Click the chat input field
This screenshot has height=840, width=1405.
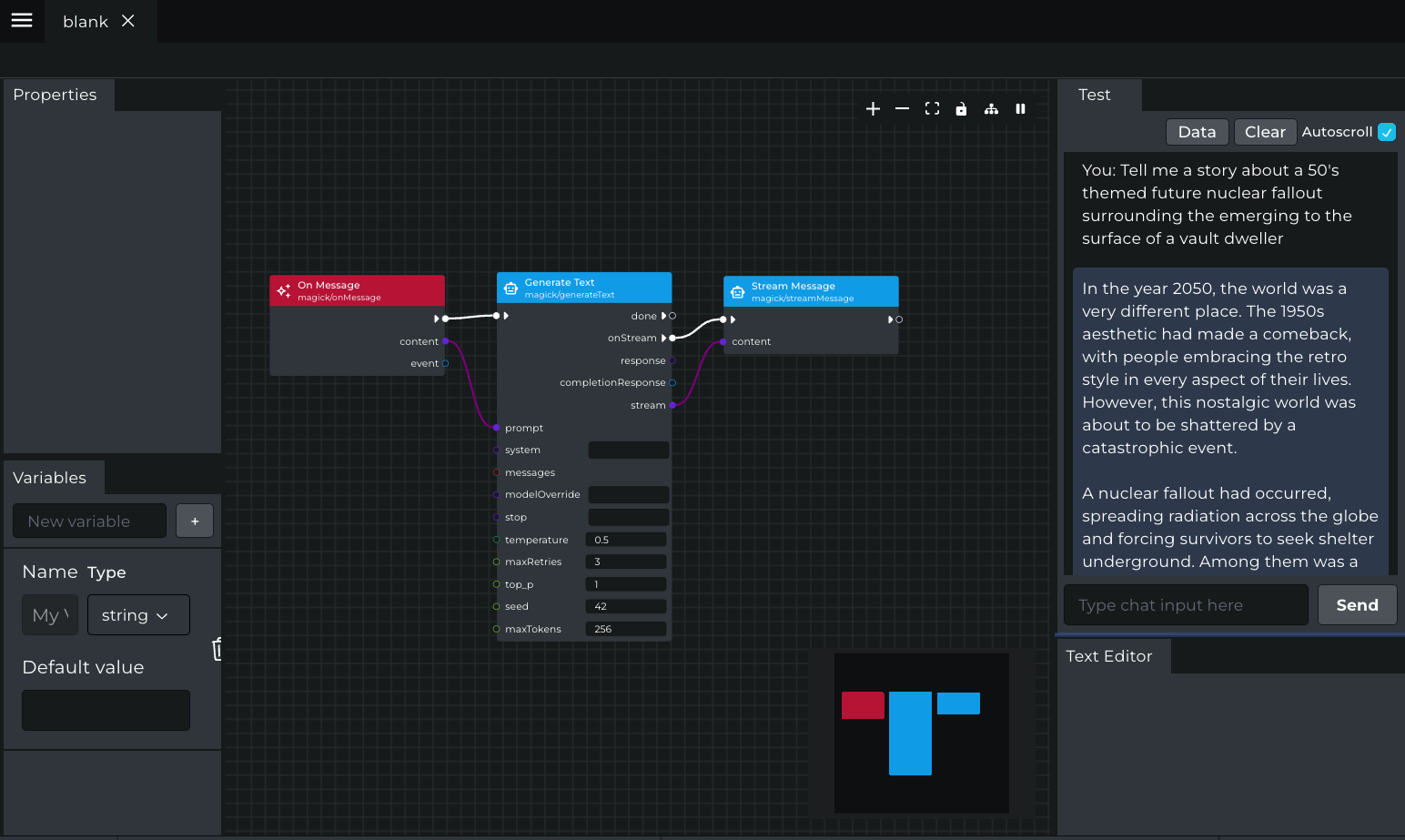click(1185, 605)
